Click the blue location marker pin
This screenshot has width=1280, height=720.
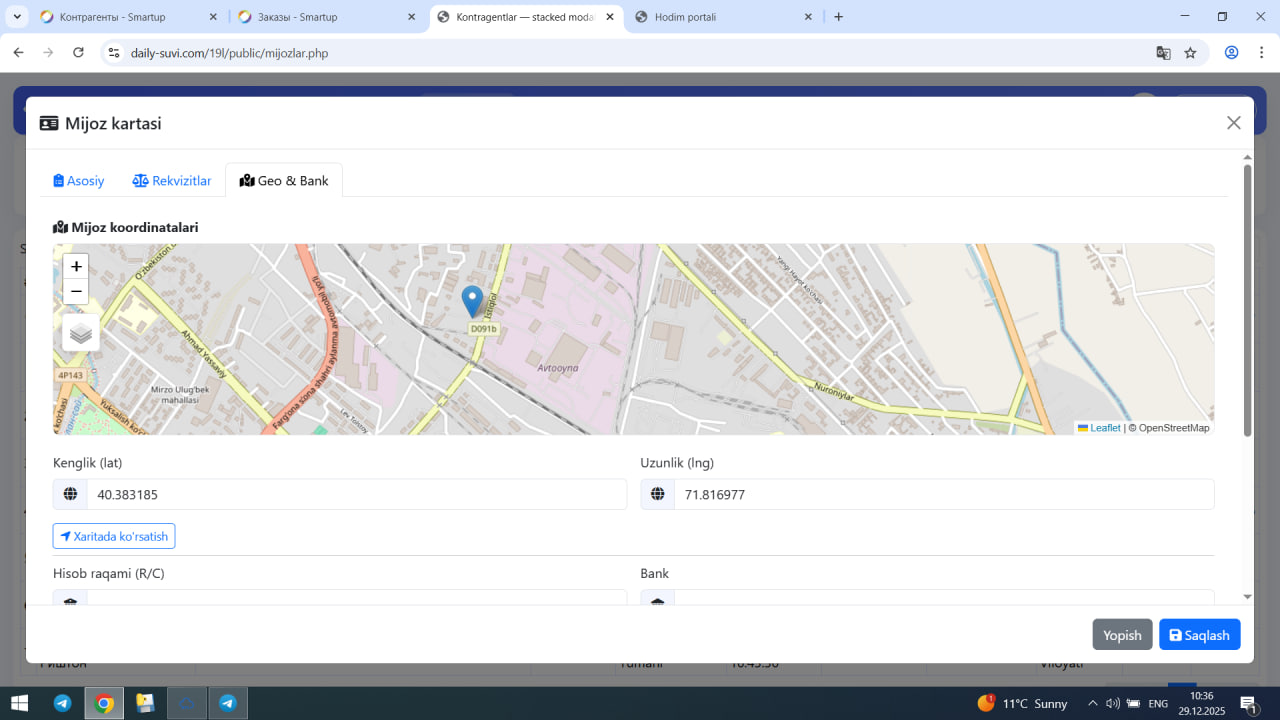pyautogui.click(x=472, y=301)
